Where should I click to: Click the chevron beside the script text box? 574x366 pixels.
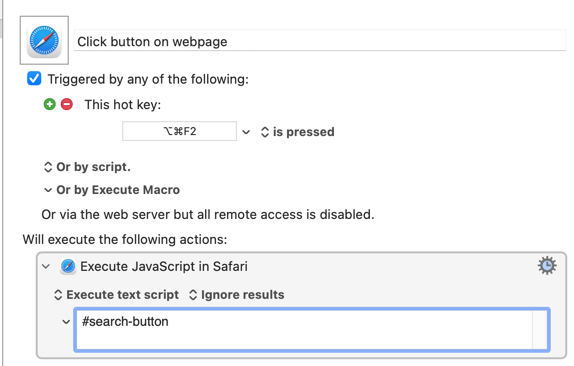(x=66, y=322)
